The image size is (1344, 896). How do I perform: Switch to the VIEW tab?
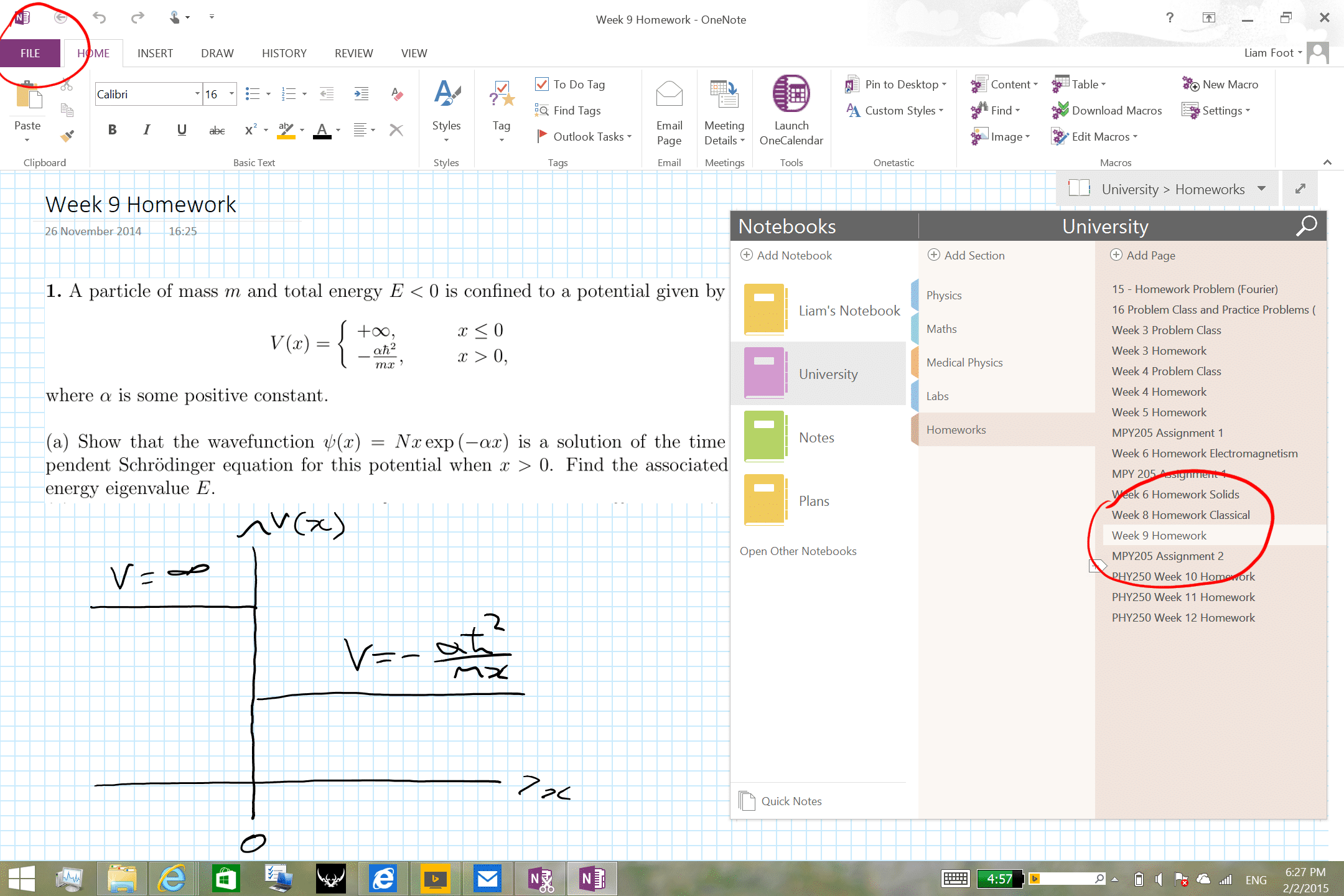click(x=414, y=54)
